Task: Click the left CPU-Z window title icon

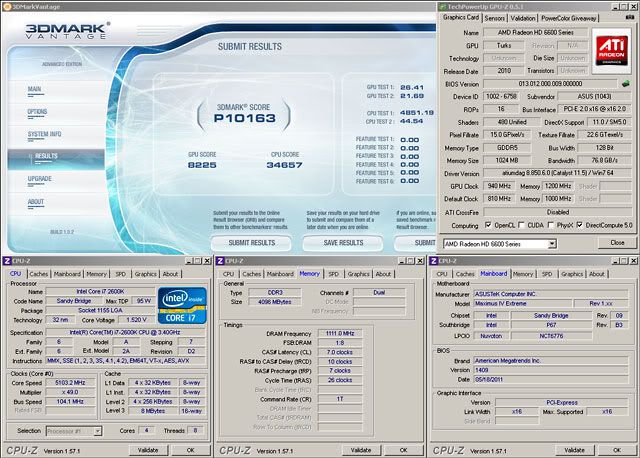Action: [7, 261]
